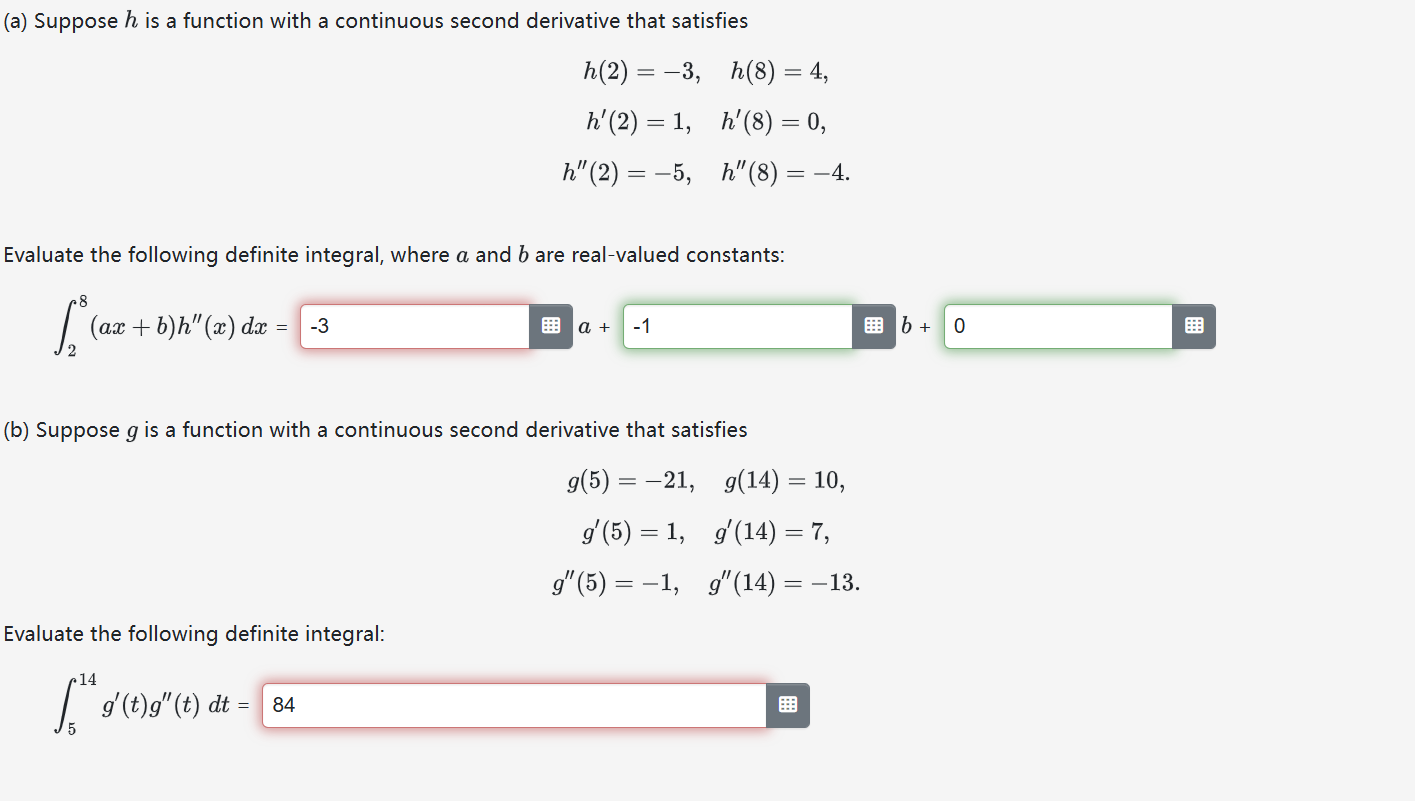Open the equation editor on the red-bordered -3 field
This screenshot has height=801, width=1415.
click(551, 326)
